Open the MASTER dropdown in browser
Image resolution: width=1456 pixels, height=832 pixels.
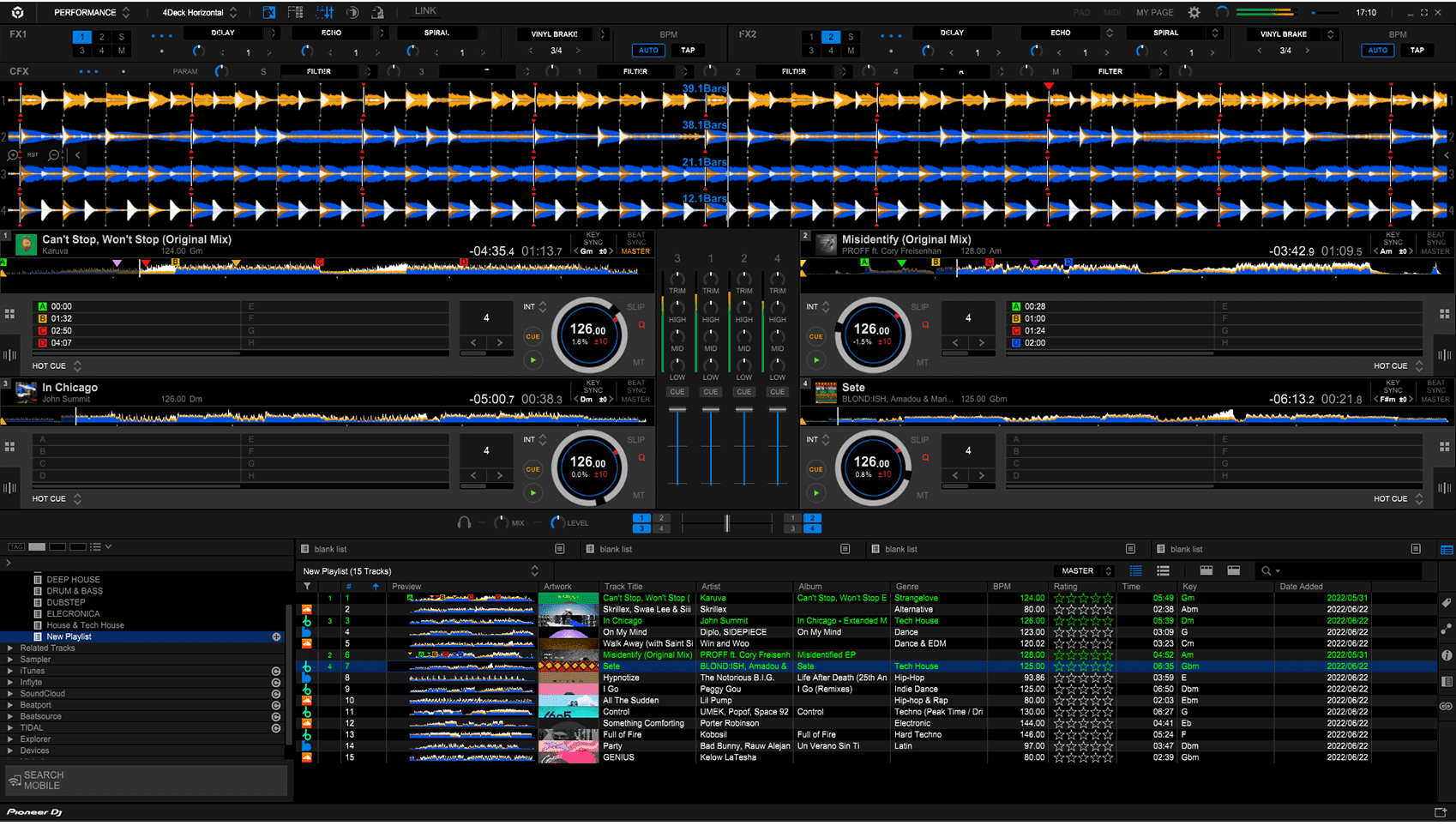1084,570
